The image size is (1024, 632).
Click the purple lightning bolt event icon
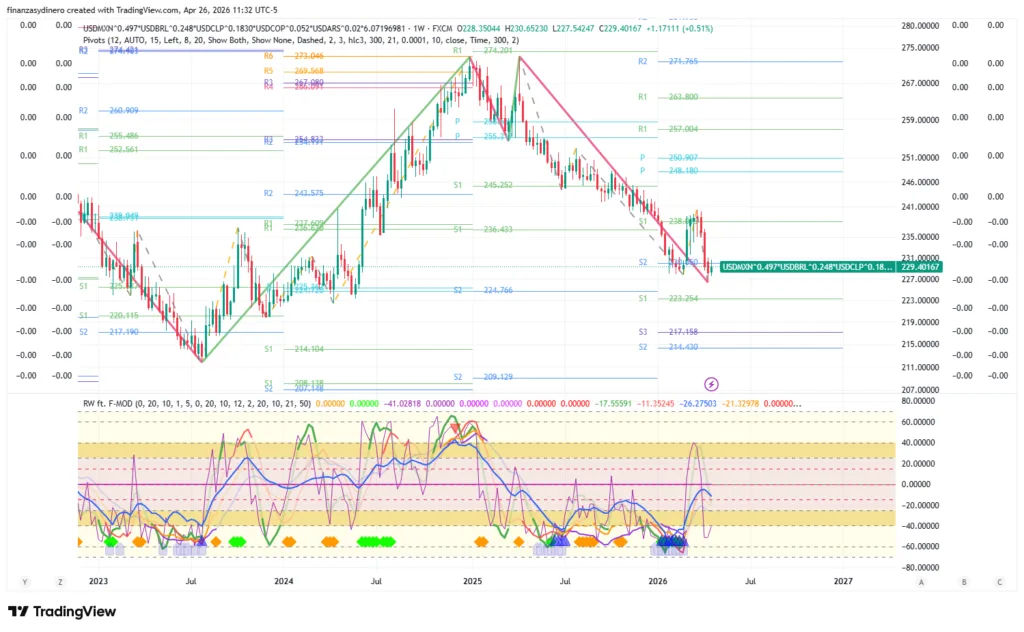711,383
